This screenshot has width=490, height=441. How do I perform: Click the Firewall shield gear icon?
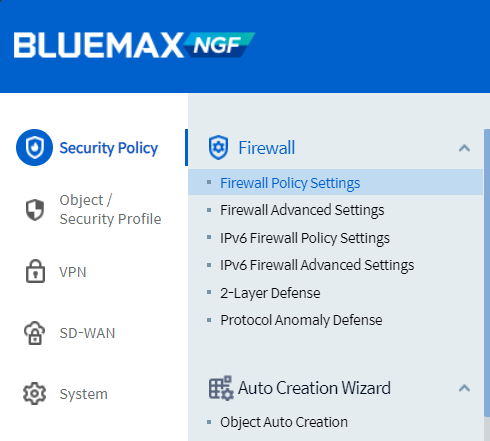pos(218,147)
